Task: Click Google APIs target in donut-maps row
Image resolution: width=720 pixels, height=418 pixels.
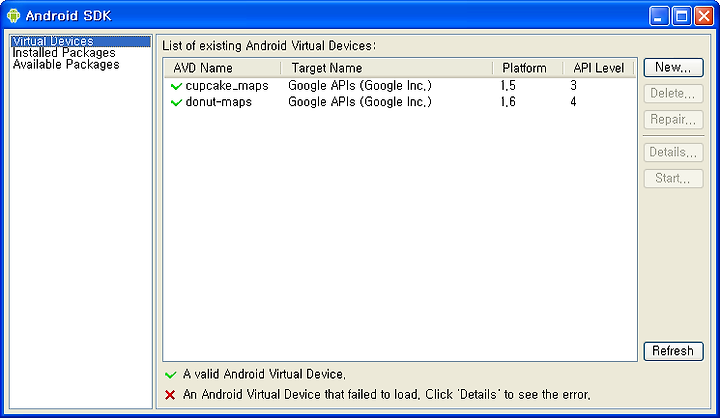Action: click(360, 102)
